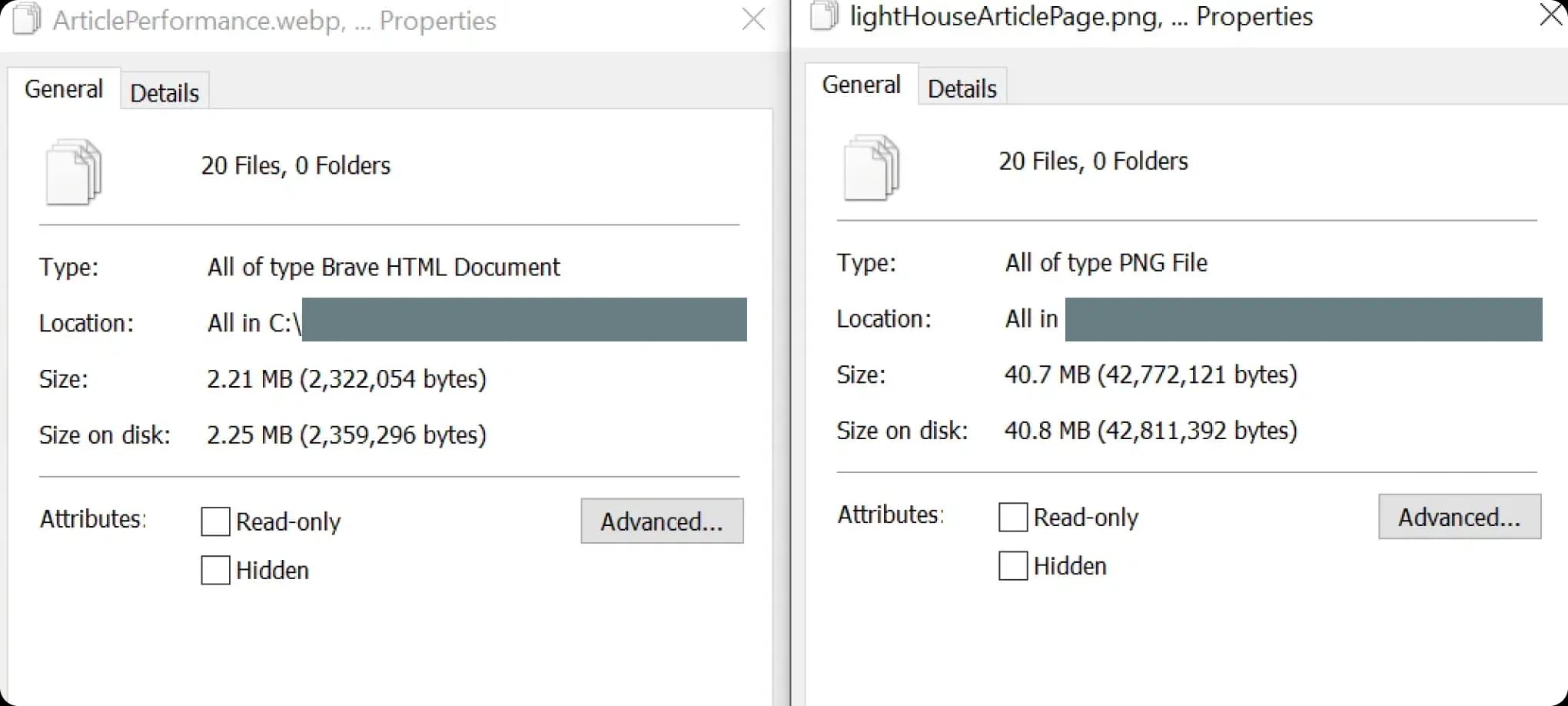Click title bar document icon of ArticlePerformance.webp window

[x=27, y=19]
